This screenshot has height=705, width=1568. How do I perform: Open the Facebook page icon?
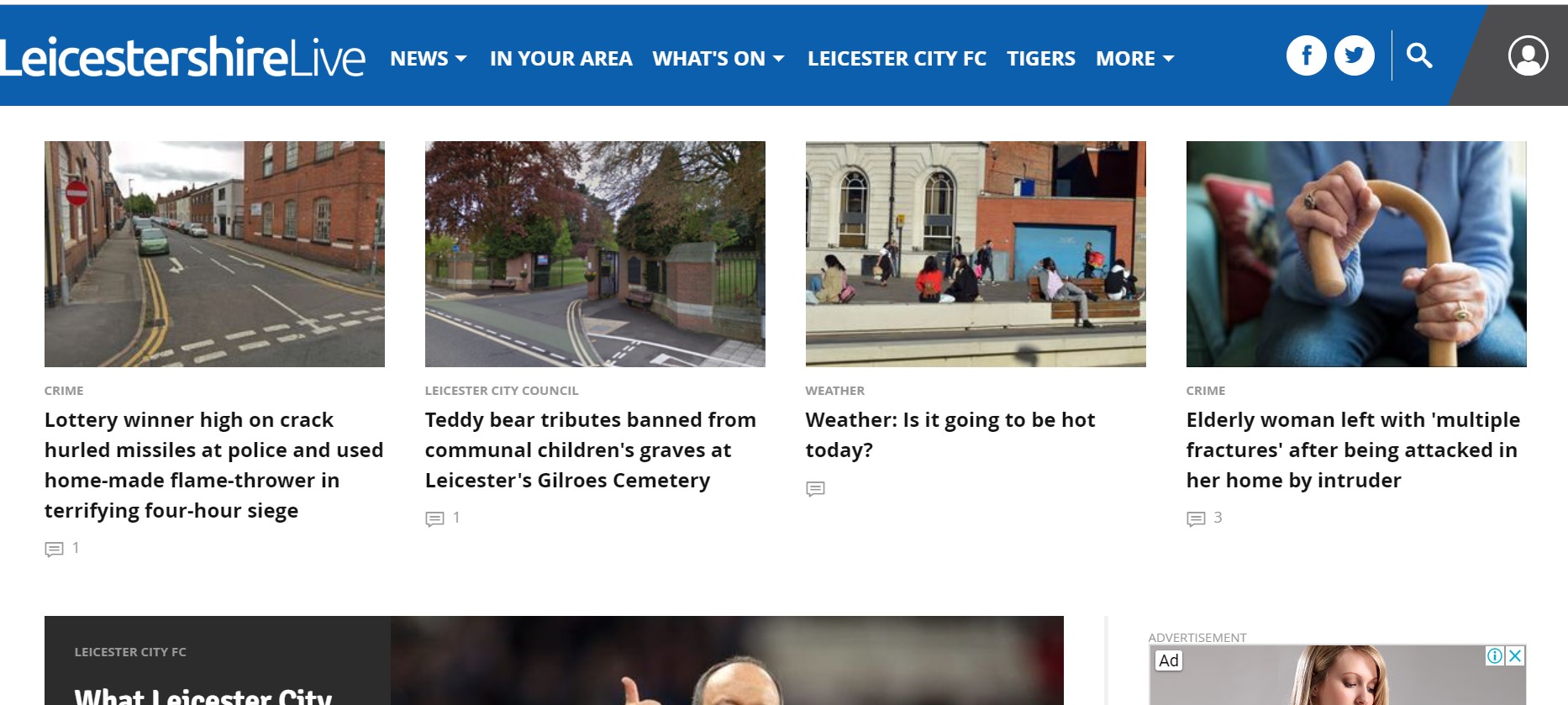click(1306, 56)
